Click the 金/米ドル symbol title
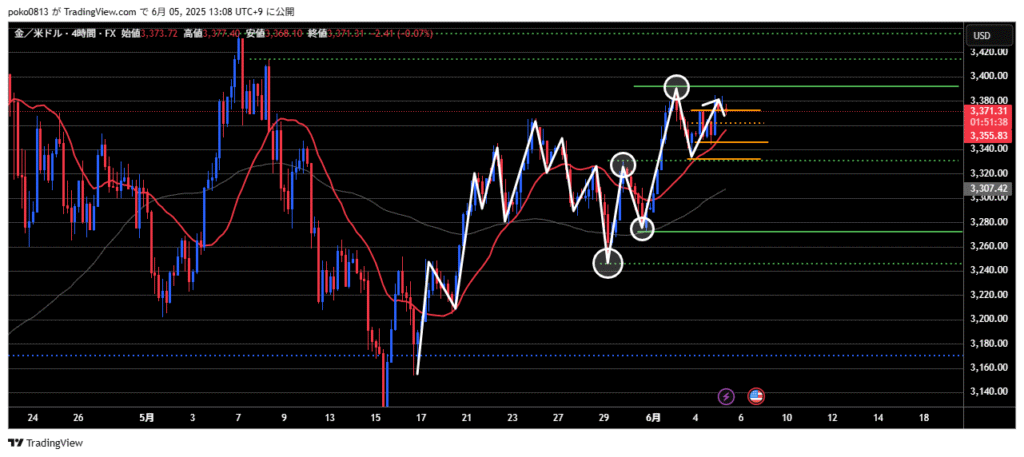 click(x=38, y=35)
